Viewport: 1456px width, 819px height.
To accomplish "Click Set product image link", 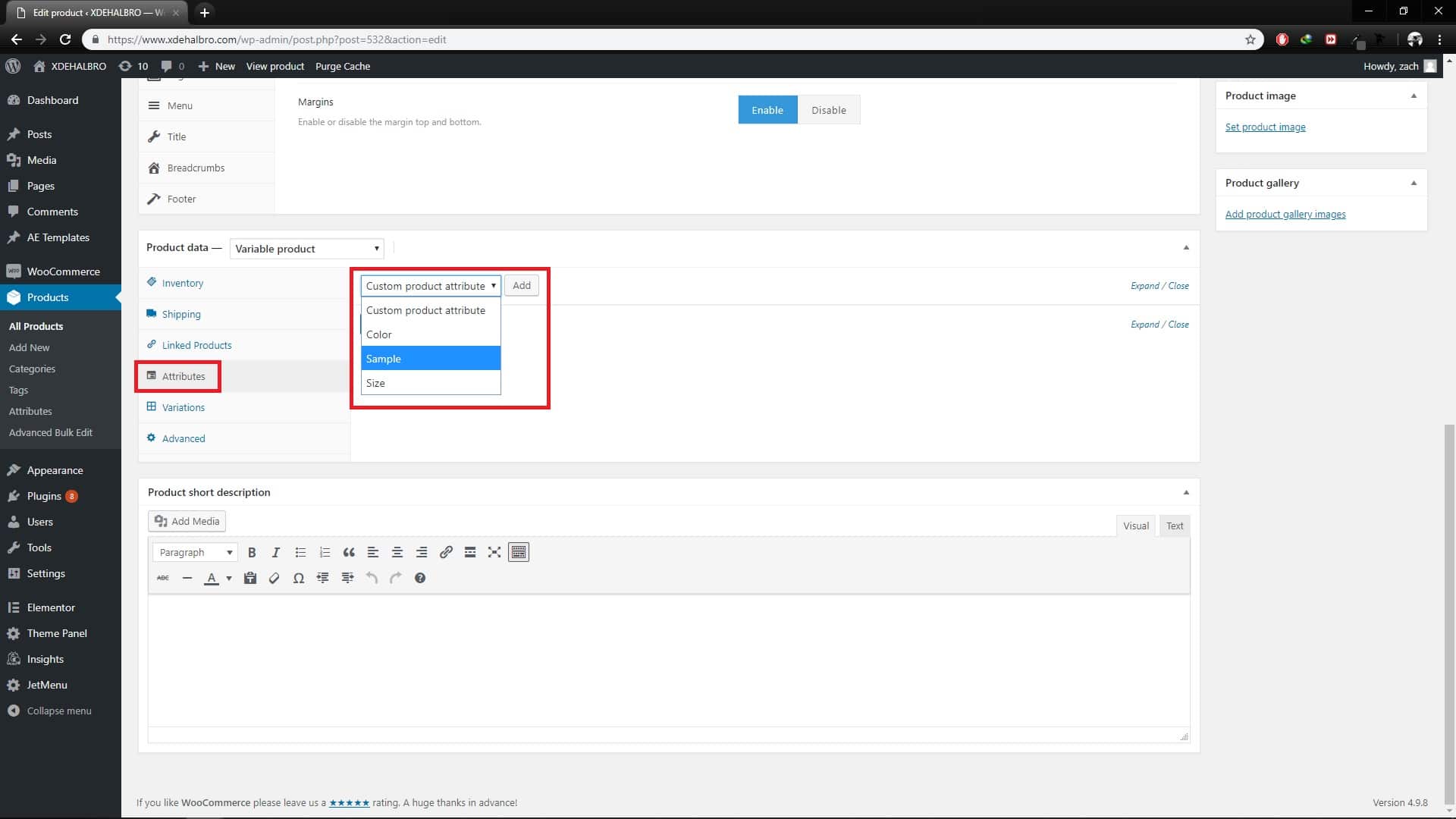I will point(1265,127).
